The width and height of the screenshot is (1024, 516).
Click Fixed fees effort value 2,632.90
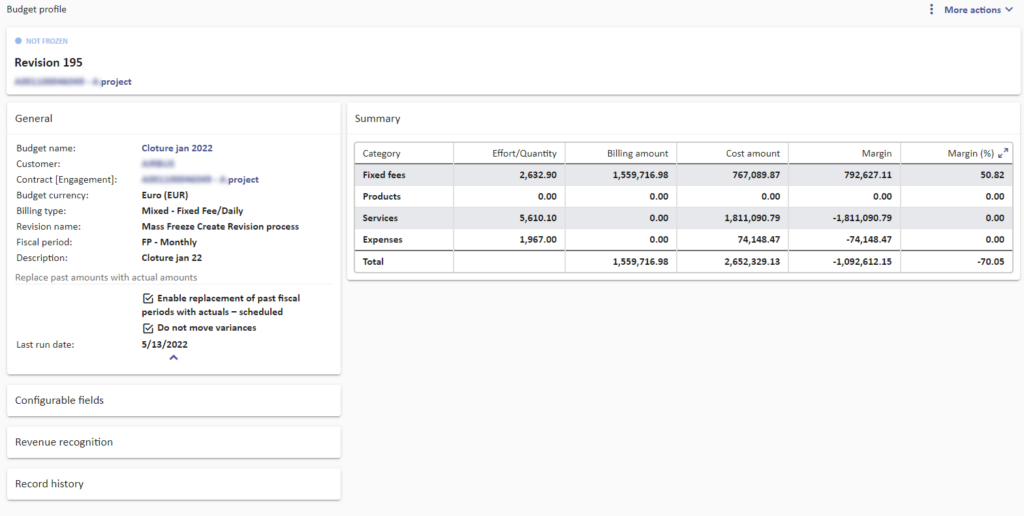(x=538, y=175)
